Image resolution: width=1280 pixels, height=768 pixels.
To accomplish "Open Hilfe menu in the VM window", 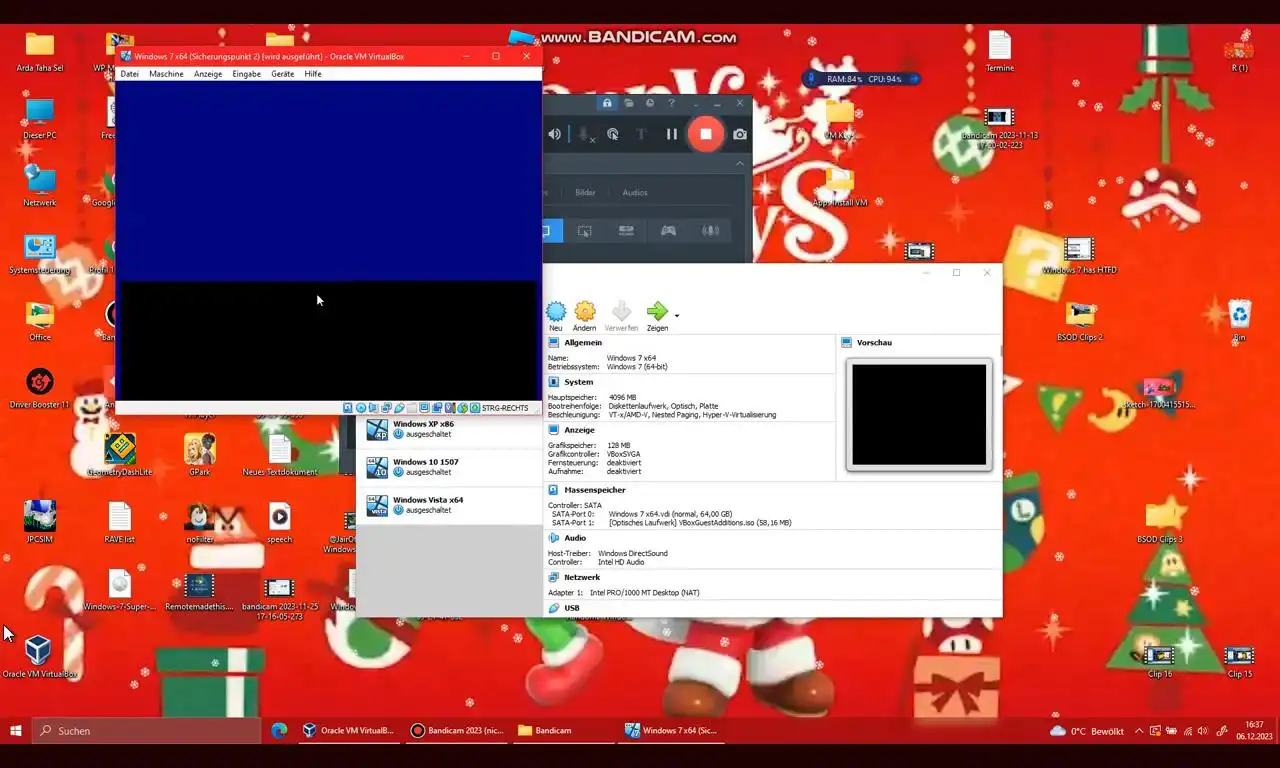I will 313,74.
